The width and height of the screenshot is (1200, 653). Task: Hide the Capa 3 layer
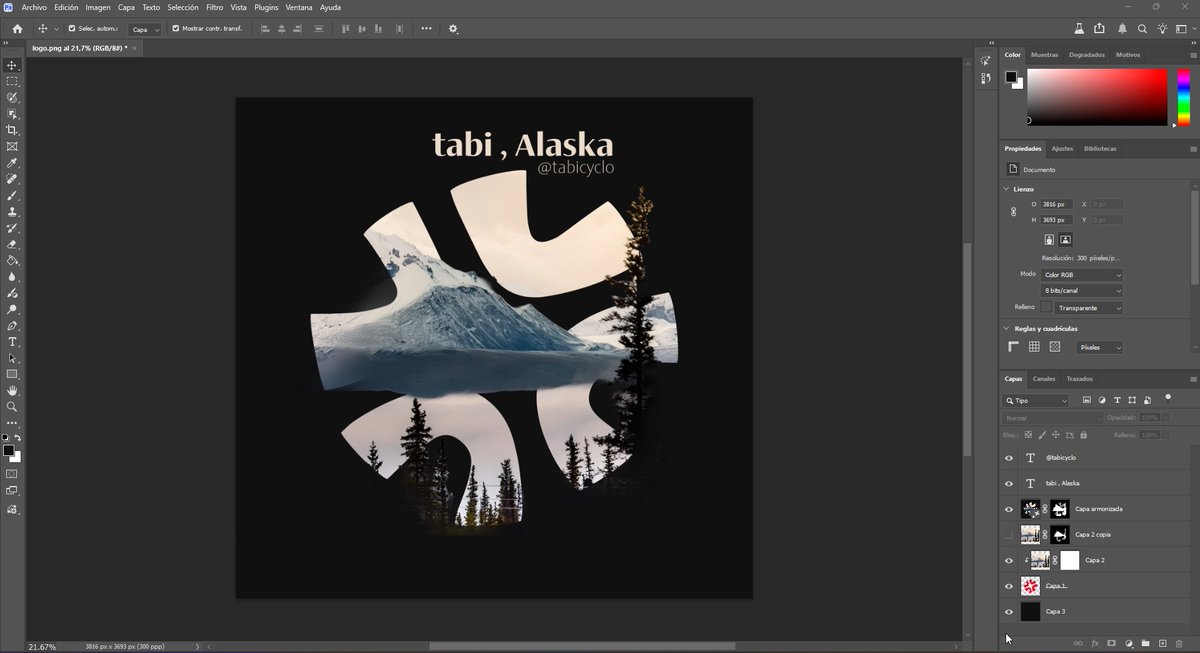pyautogui.click(x=1008, y=612)
